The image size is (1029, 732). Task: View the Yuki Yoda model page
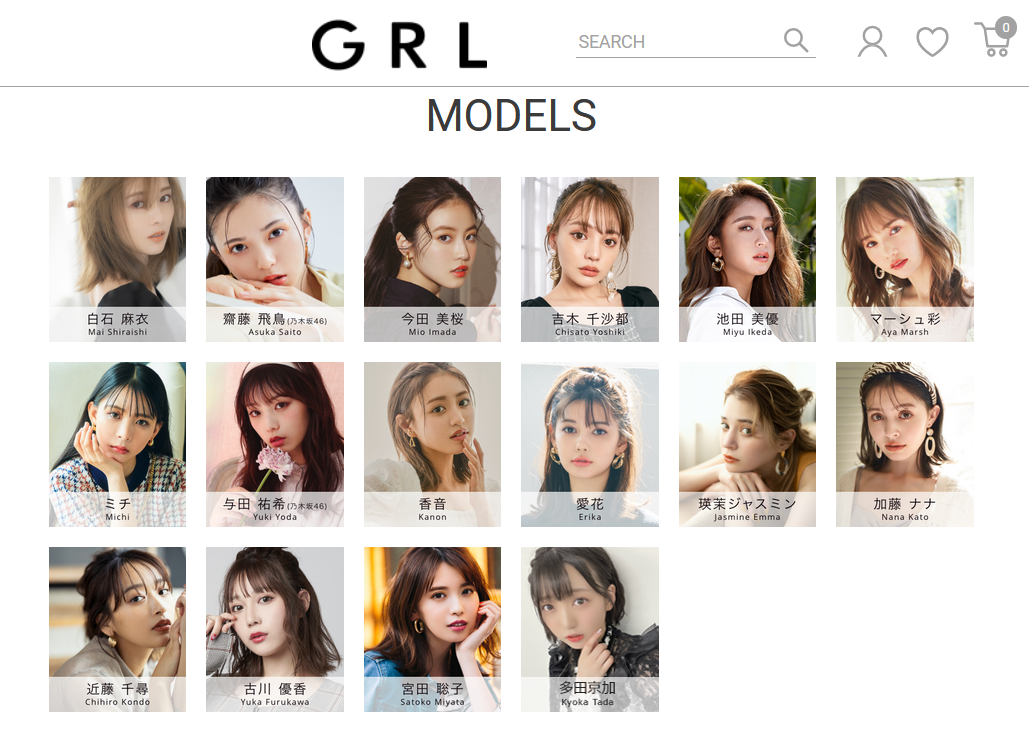(275, 444)
